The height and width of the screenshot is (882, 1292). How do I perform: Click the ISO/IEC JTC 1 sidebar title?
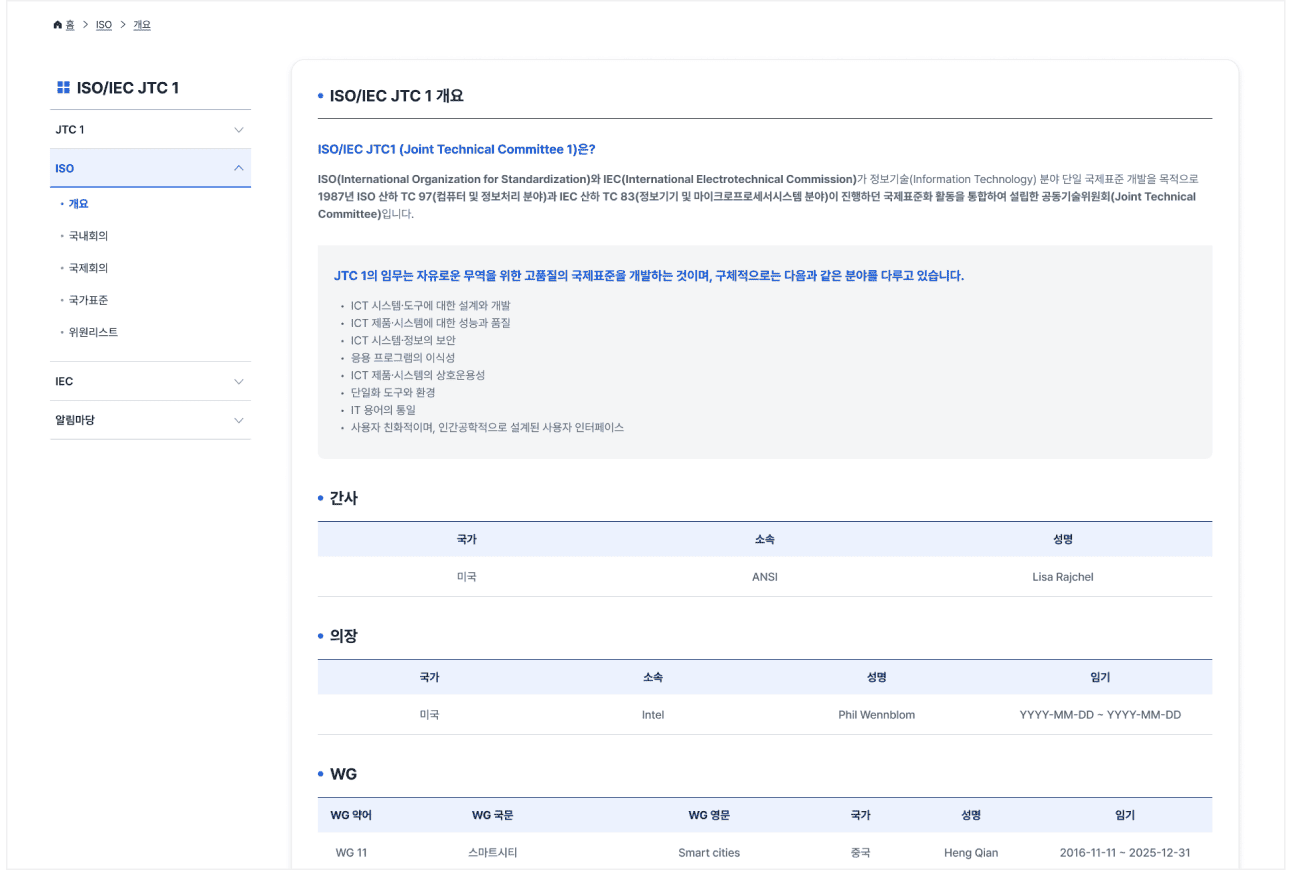pyautogui.click(x=127, y=88)
